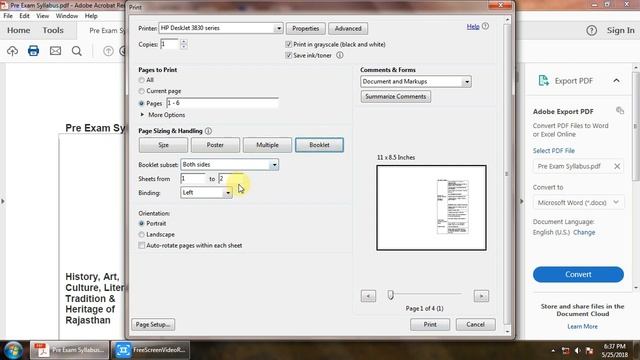The width and height of the screenshot is (640, 360).
Task: Click the Print button
Action: (430, 324)
